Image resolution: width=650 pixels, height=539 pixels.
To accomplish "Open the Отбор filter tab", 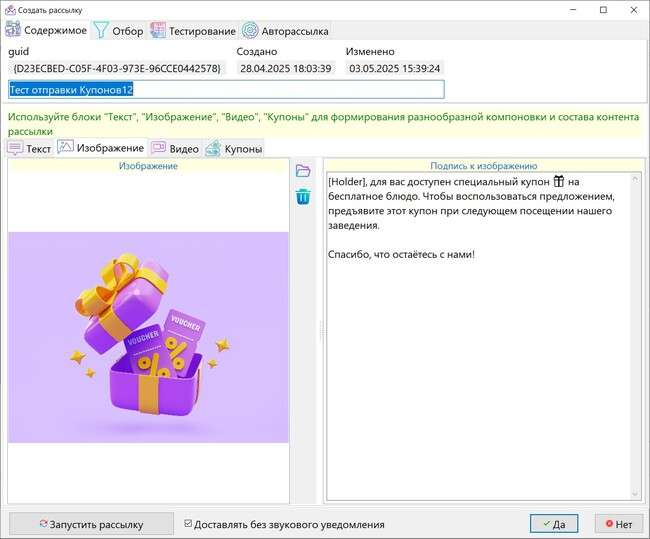I will click(x=118, y=30).
